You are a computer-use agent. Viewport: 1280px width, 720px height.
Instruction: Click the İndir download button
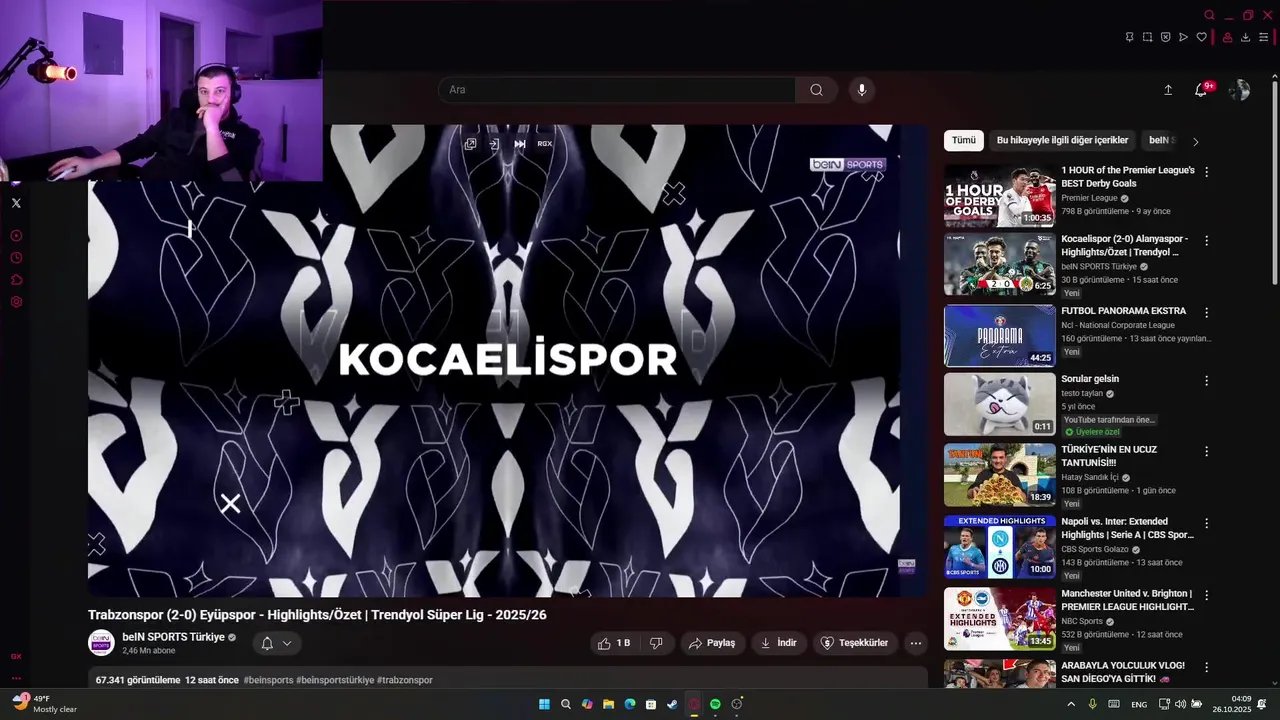pos(779,643)
